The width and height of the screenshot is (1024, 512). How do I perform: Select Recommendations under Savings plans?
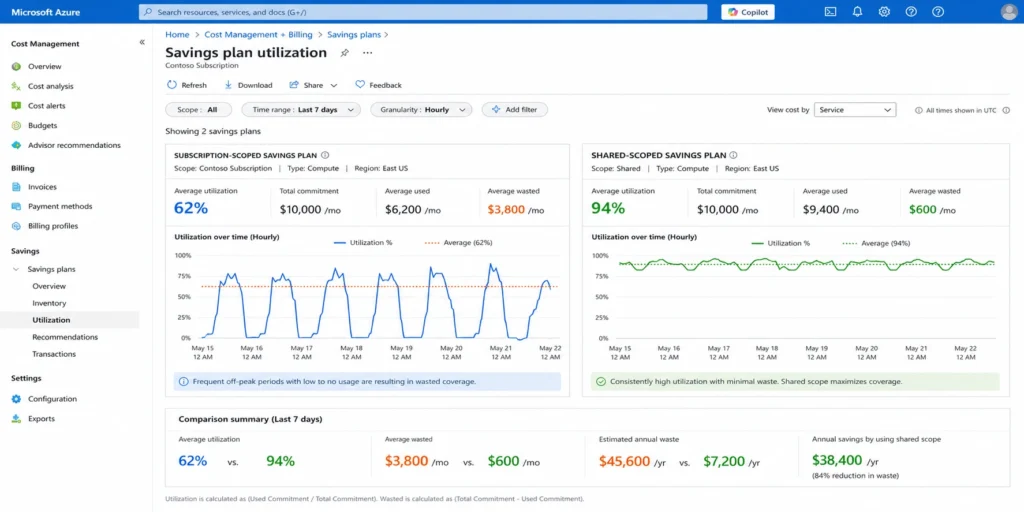65,337
